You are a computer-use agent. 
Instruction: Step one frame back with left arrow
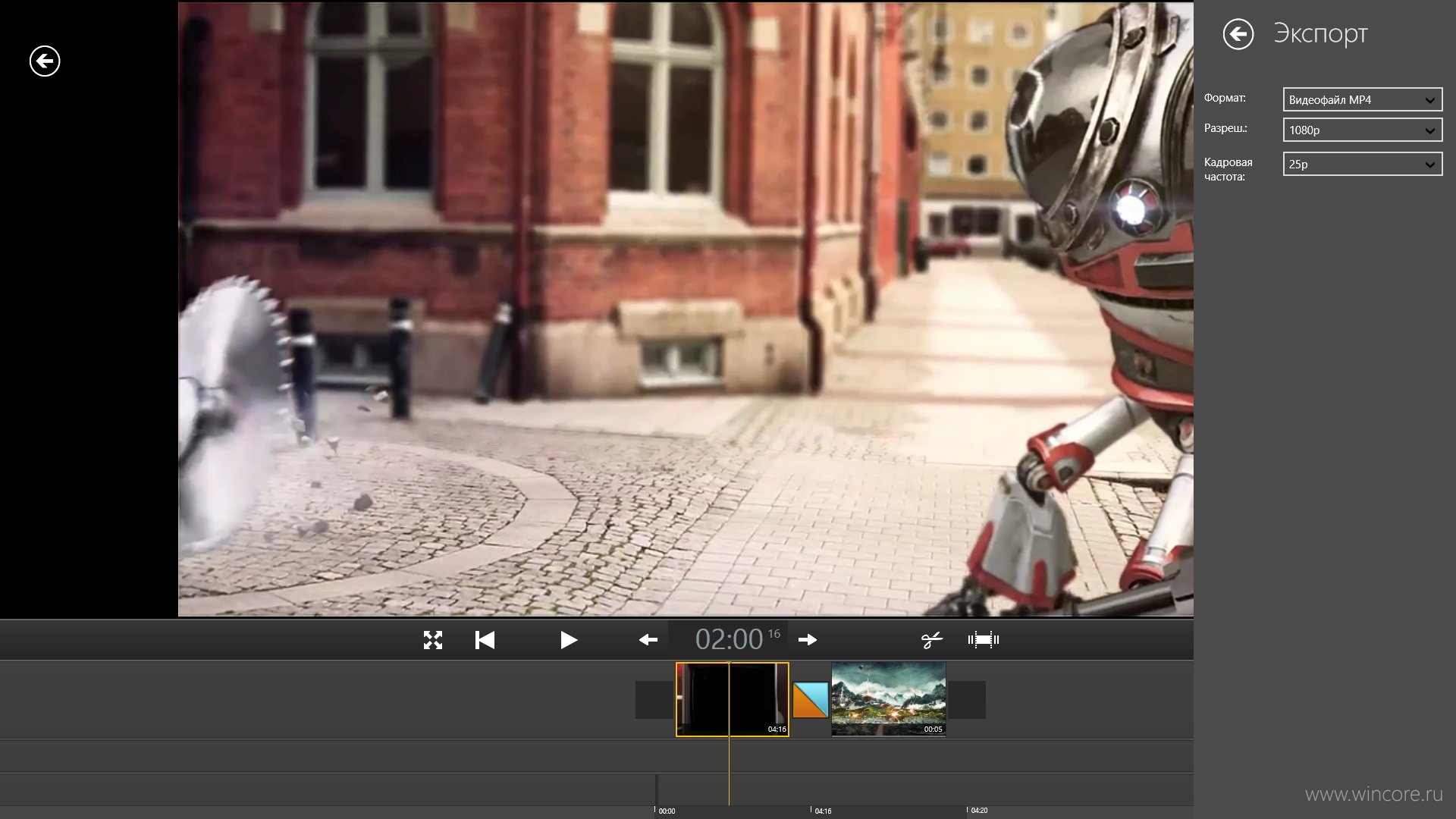(x=648, y=640)
